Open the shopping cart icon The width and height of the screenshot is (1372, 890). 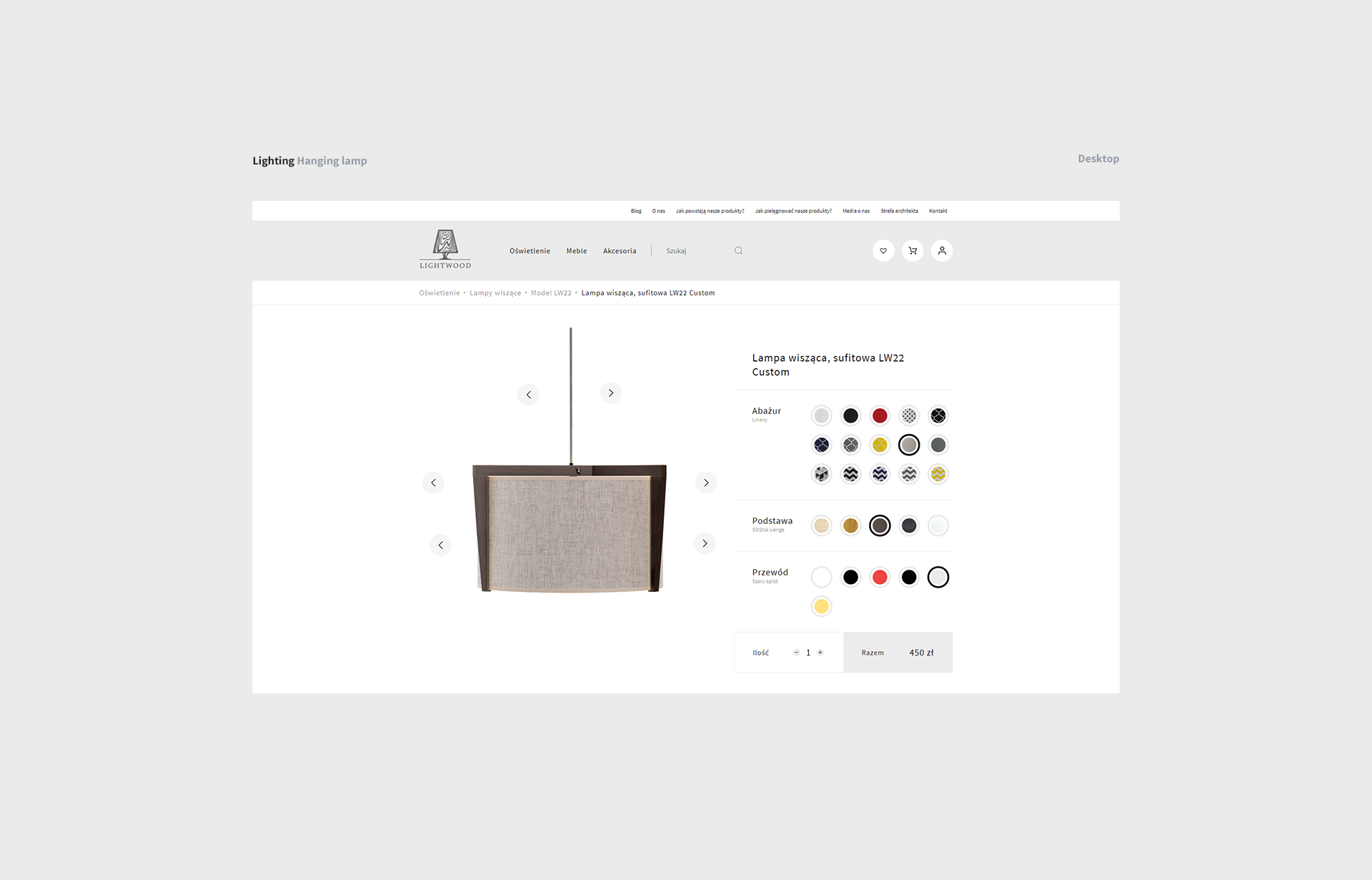(x=913, y=251)
